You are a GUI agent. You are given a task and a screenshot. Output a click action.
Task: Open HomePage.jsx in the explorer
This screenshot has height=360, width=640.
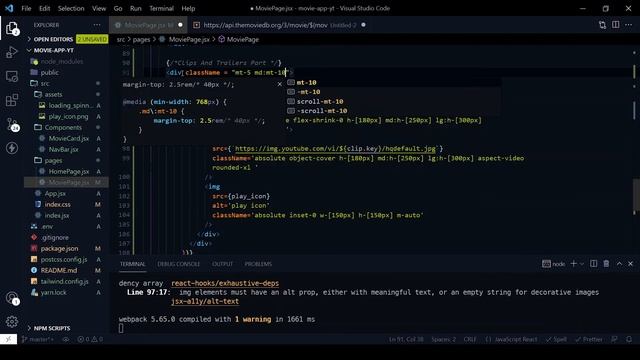69,171
